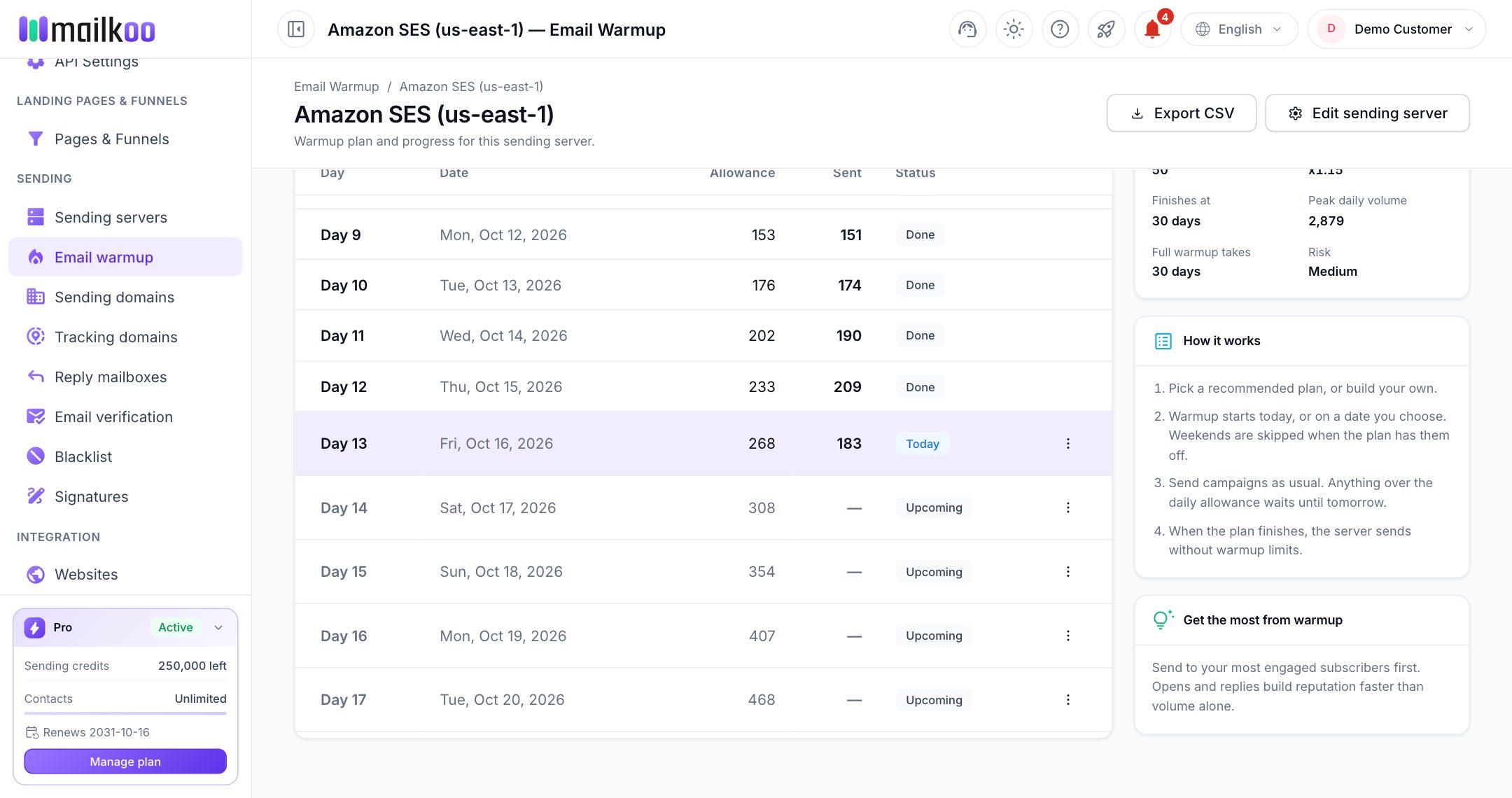Open row actions for Day 16

1068,636
